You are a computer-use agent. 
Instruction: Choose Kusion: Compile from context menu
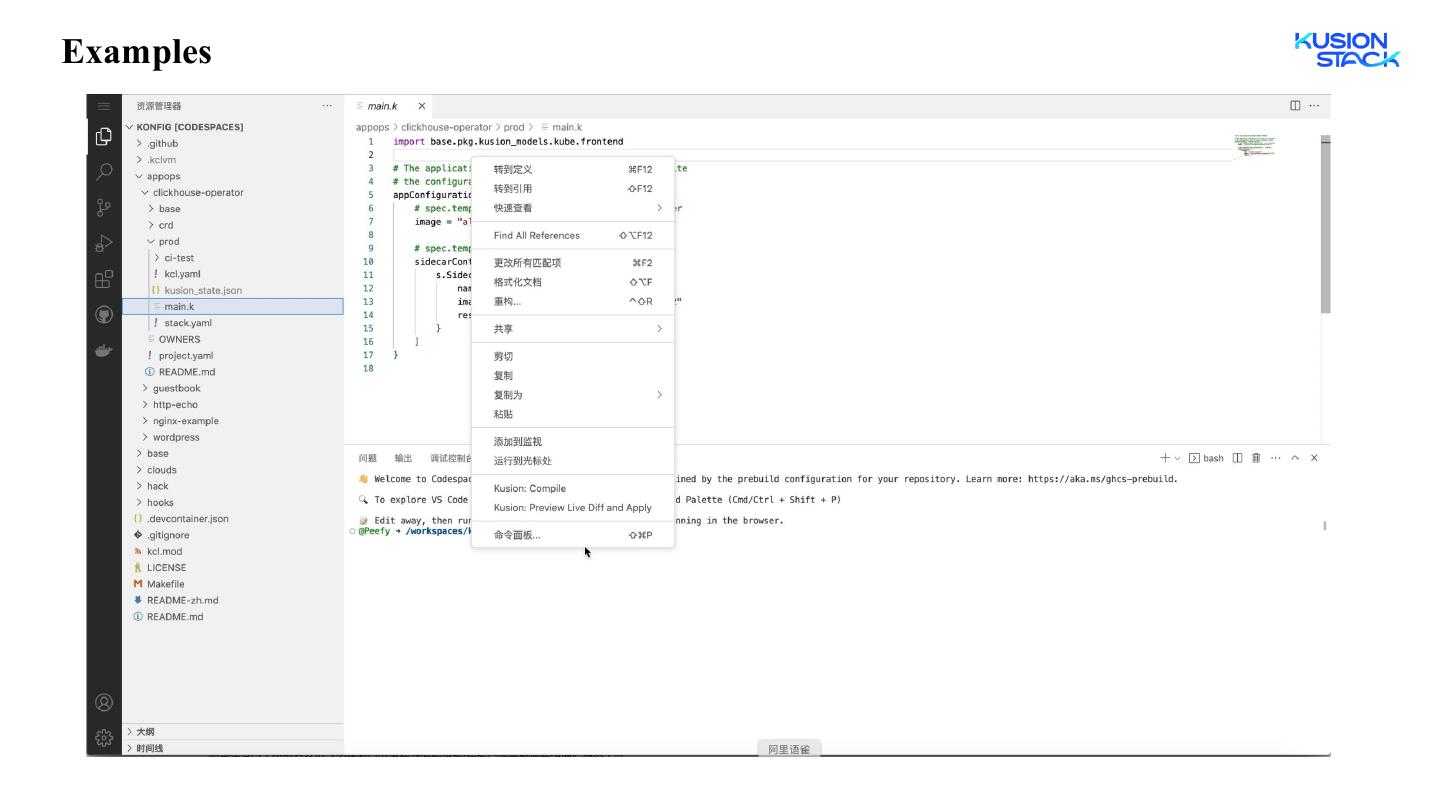tap(530, 488)
